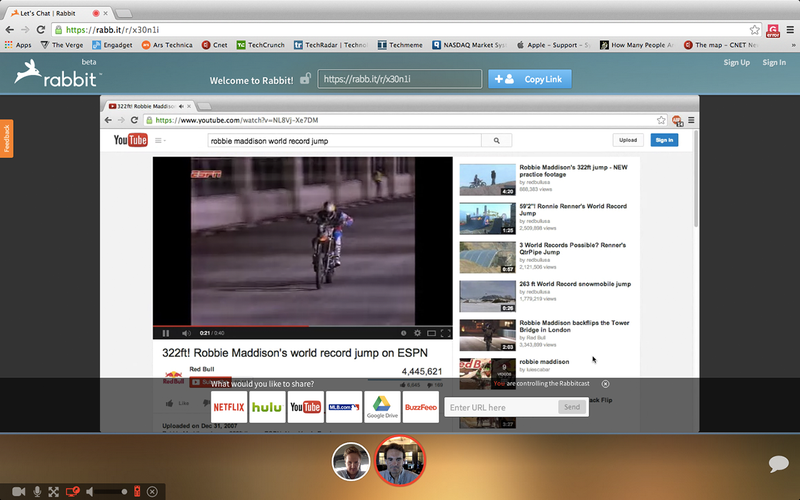Select the 322ft! Robbie Maddison inner tab

149,106
